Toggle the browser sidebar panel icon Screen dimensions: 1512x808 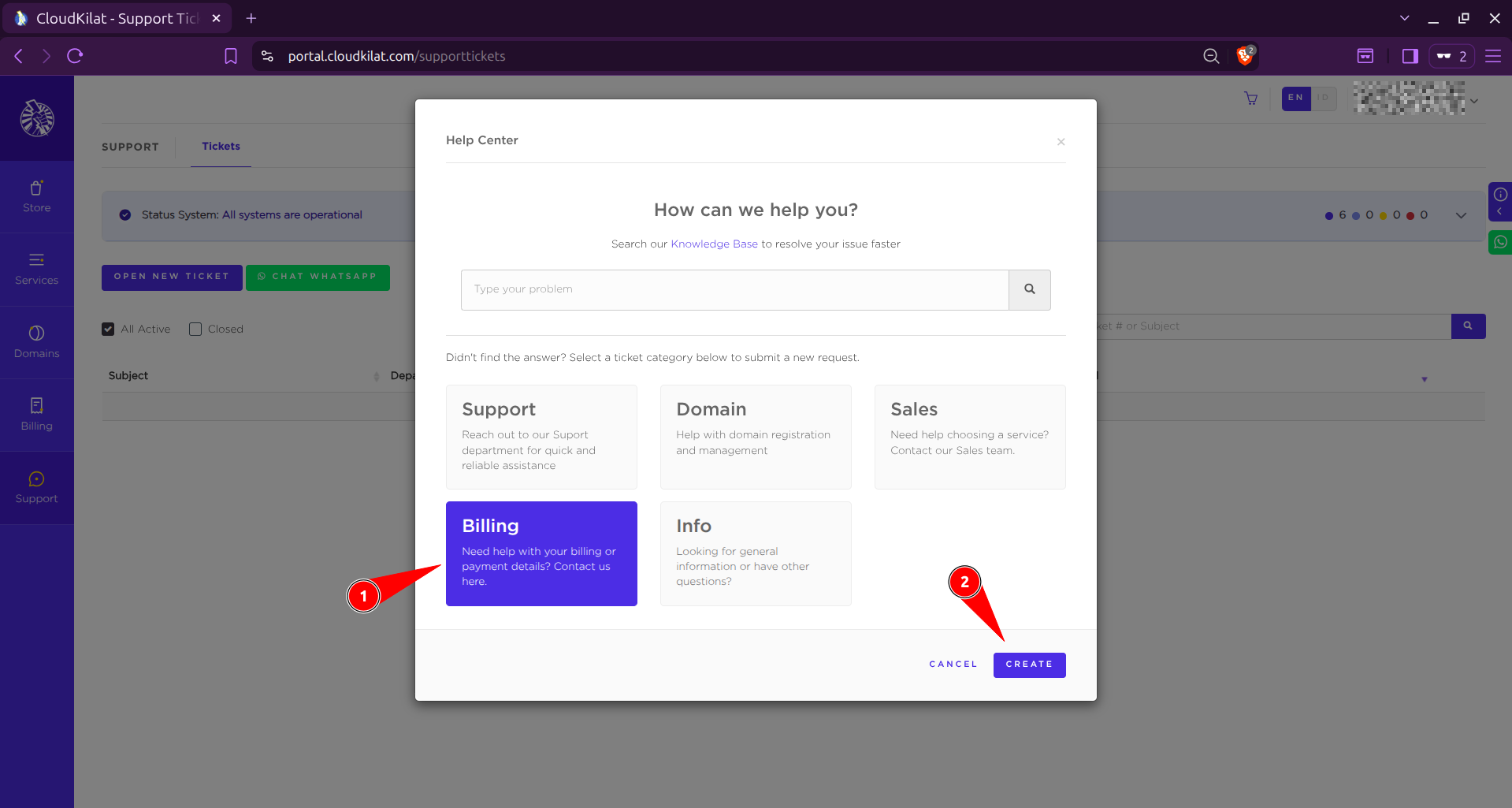1410,56
